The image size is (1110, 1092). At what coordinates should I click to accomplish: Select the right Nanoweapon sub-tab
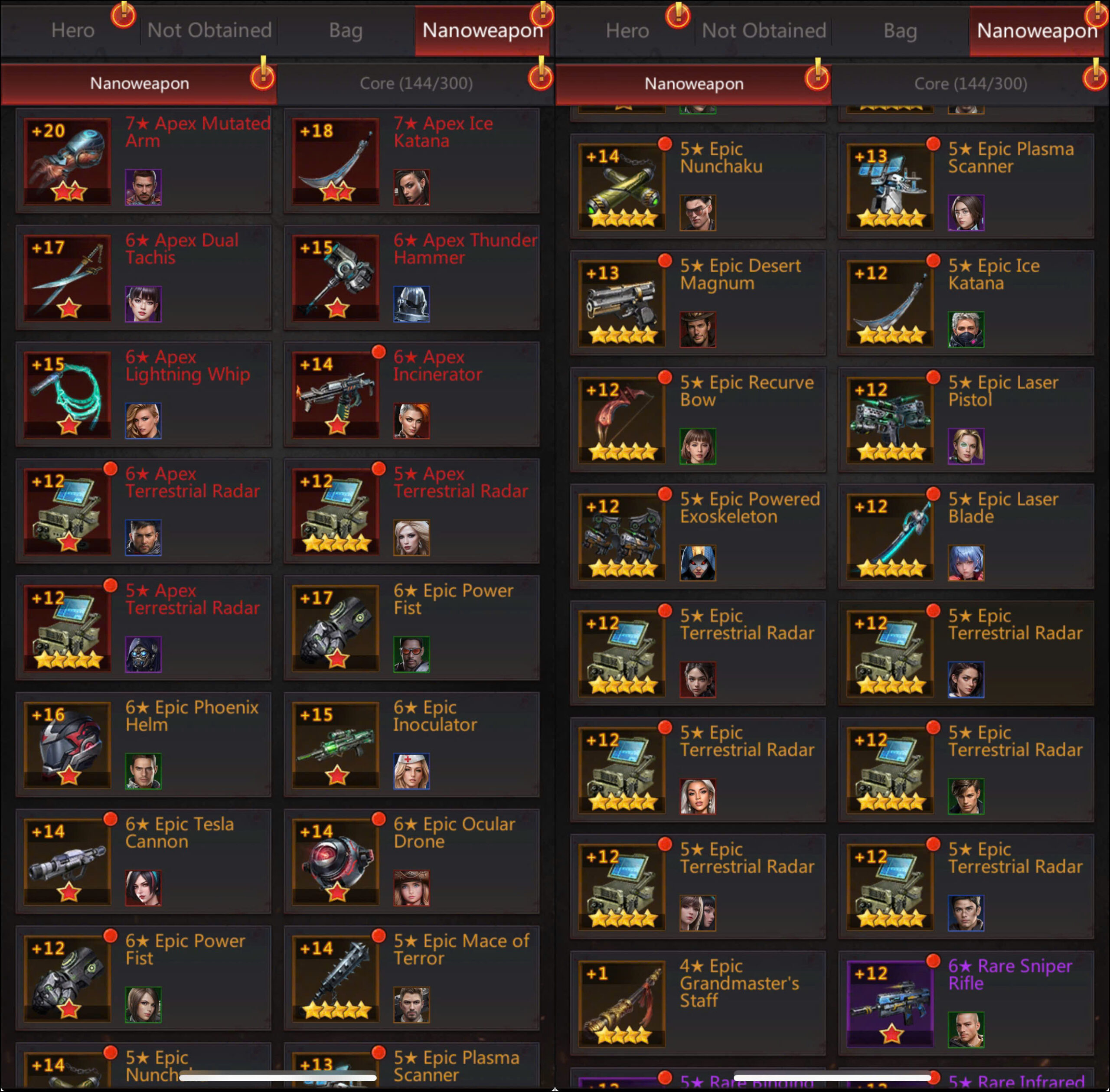[x=694, y=84]
